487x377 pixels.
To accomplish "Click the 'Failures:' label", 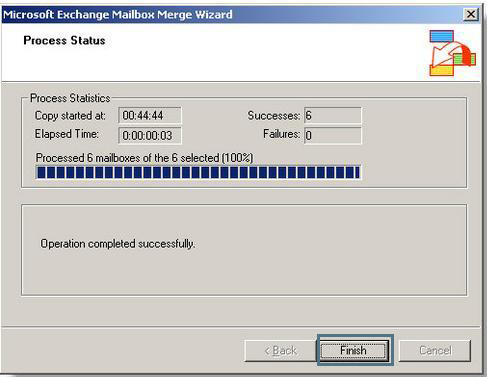I will pyautogui.click(x=282, y=134).
